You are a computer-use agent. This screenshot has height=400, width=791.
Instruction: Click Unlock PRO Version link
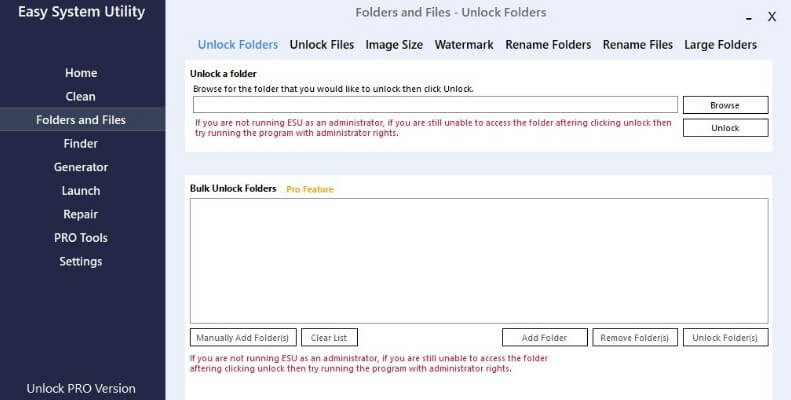coord(81,389)
